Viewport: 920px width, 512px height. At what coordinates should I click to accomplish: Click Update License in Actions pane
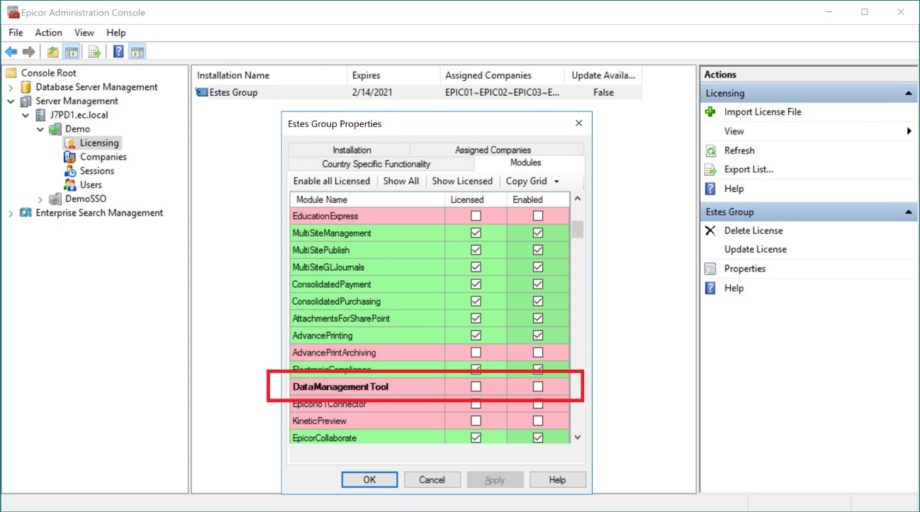[x=755, y=249]
